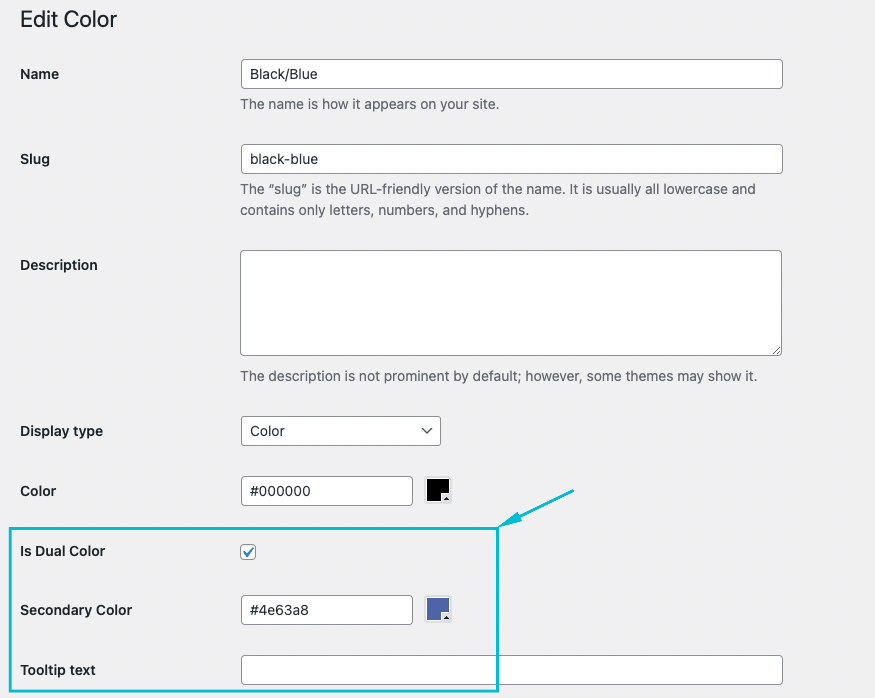Uncheck the Is Dual Color checkbox
Image resolution: width=875 pixels, height=698 pixels.
[249, 552]
